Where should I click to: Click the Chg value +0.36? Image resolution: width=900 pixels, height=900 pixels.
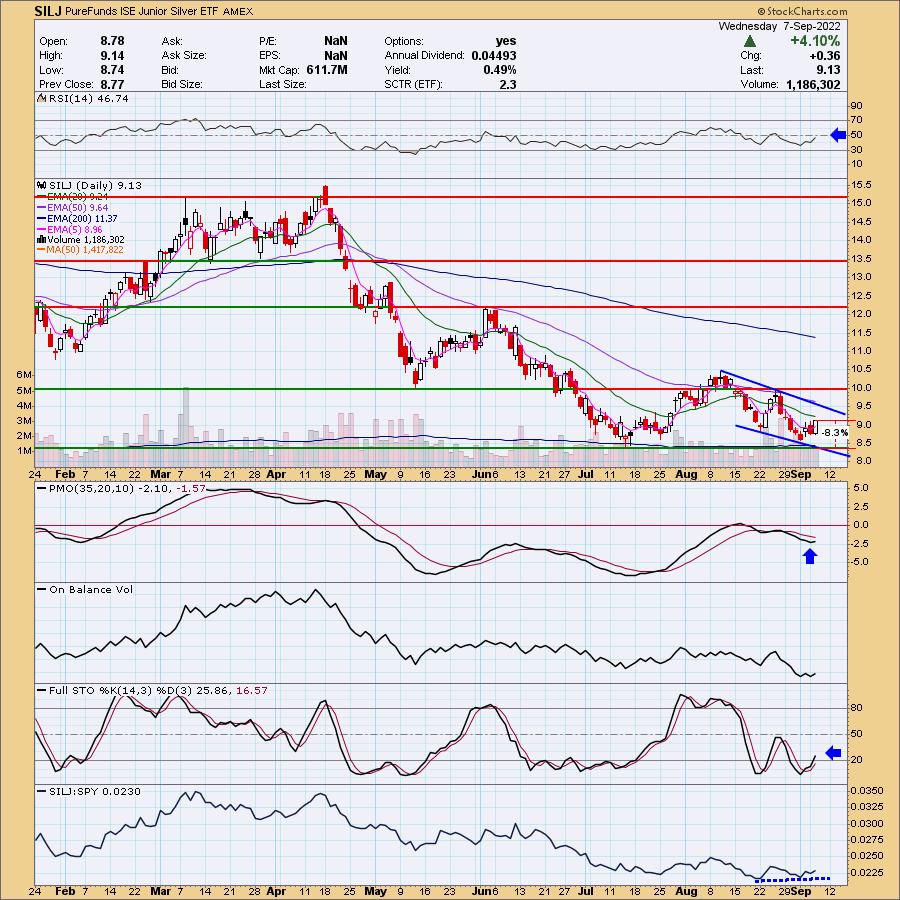tap(823, 56)
